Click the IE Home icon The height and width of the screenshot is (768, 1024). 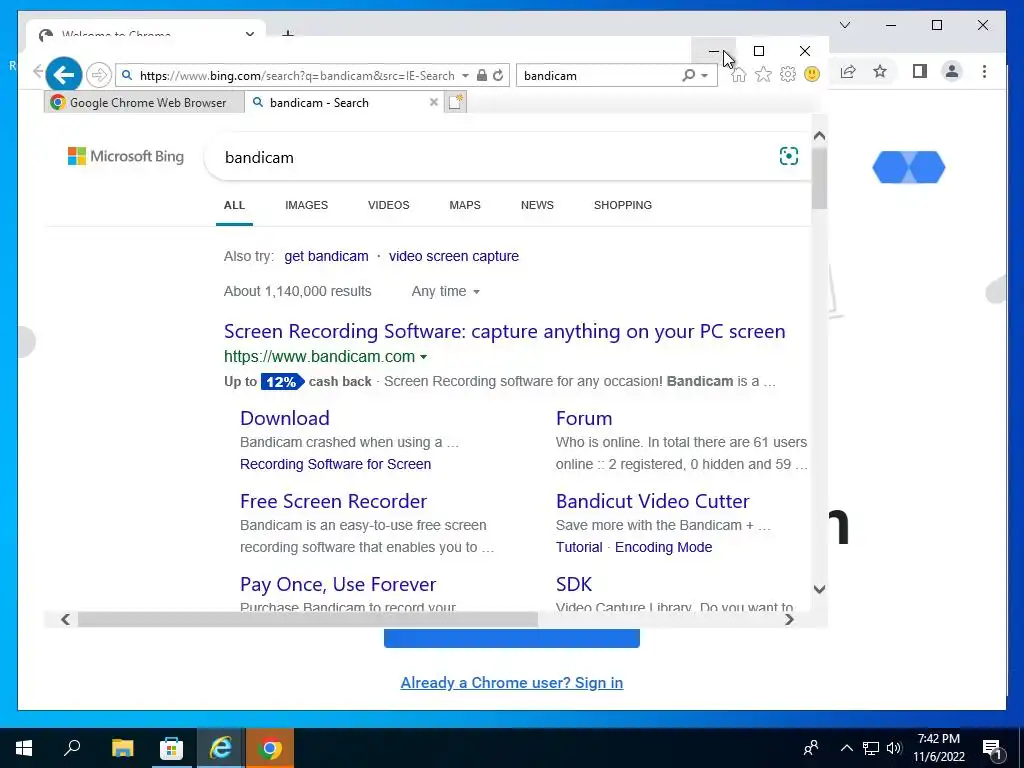coord(739,74)
